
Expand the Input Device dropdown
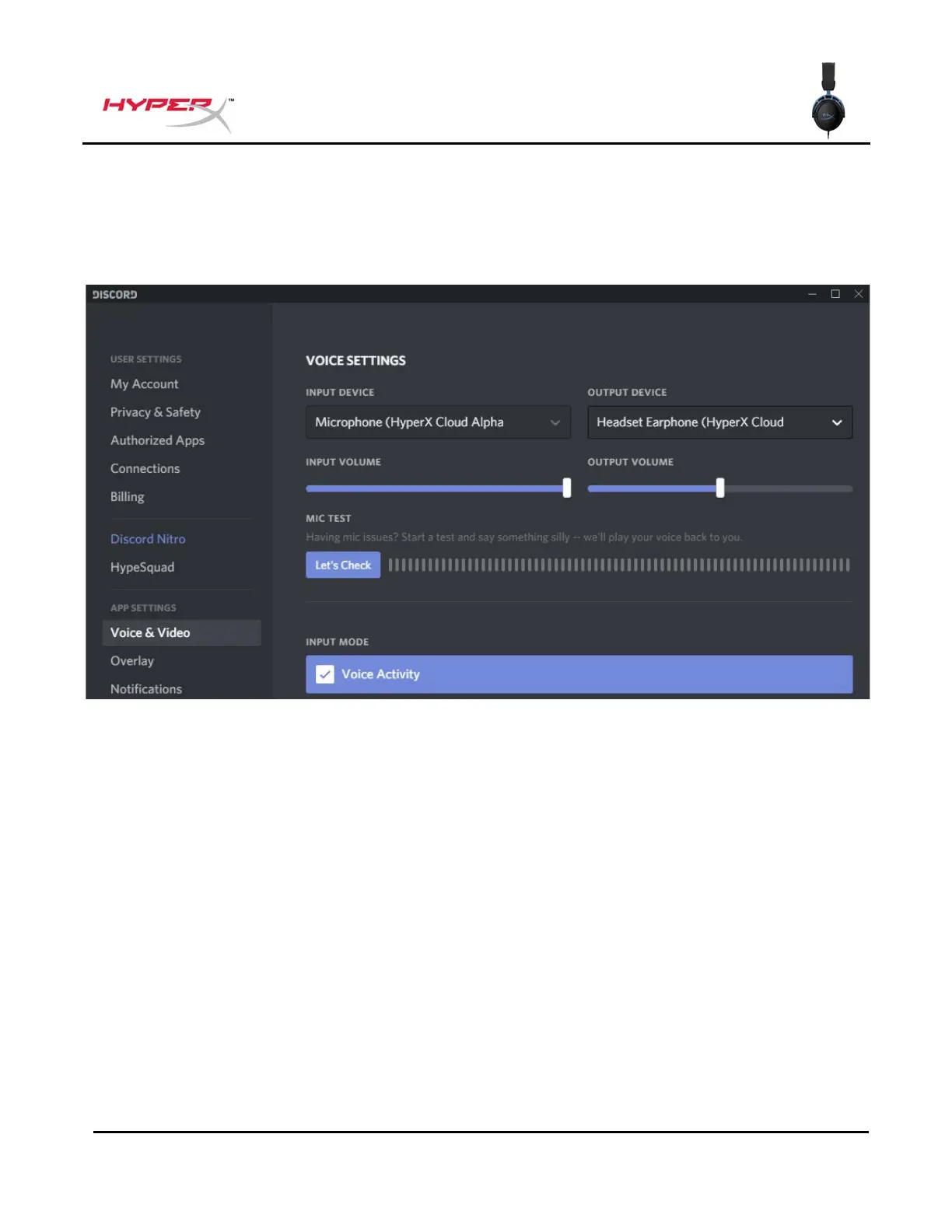coord(438,422)
